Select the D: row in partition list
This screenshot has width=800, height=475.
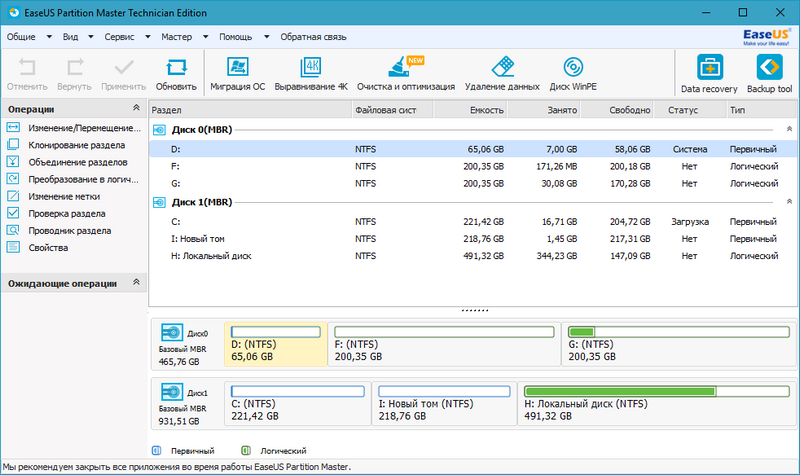click(x=472, y=149)
